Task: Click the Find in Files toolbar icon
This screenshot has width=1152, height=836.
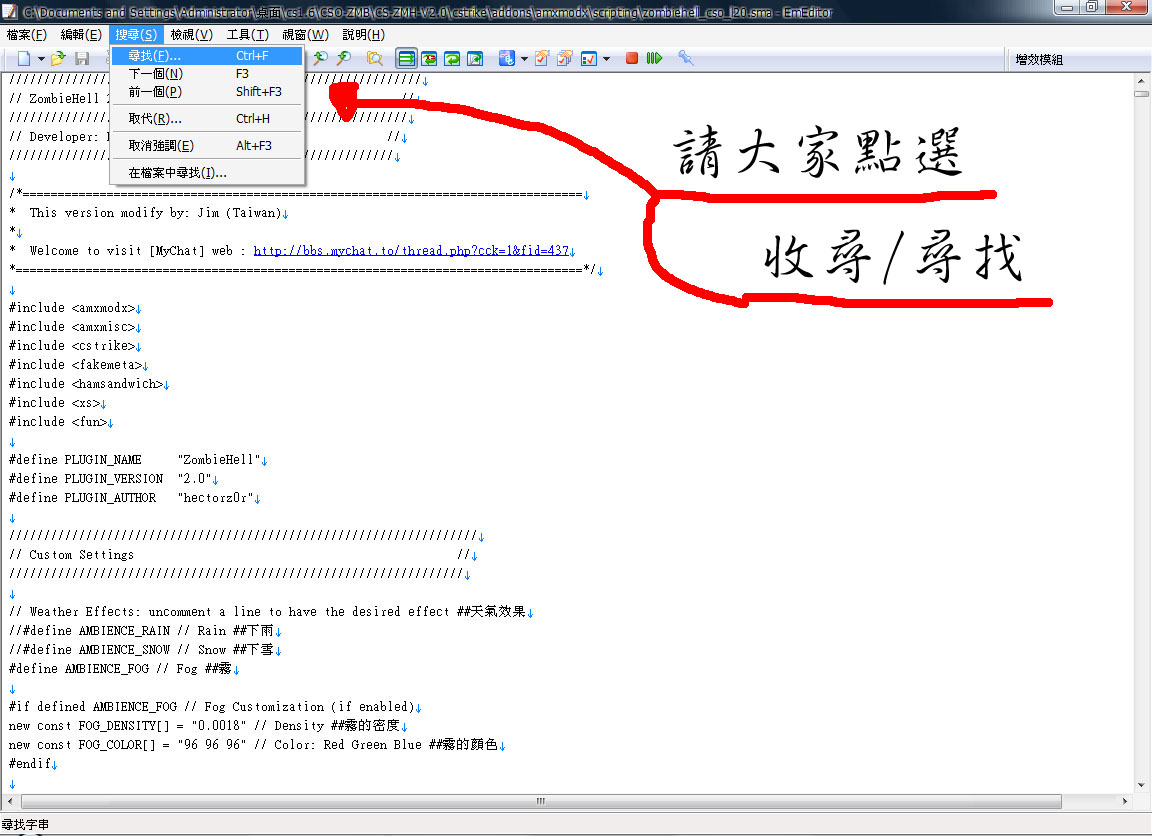Action: [375, 59]
